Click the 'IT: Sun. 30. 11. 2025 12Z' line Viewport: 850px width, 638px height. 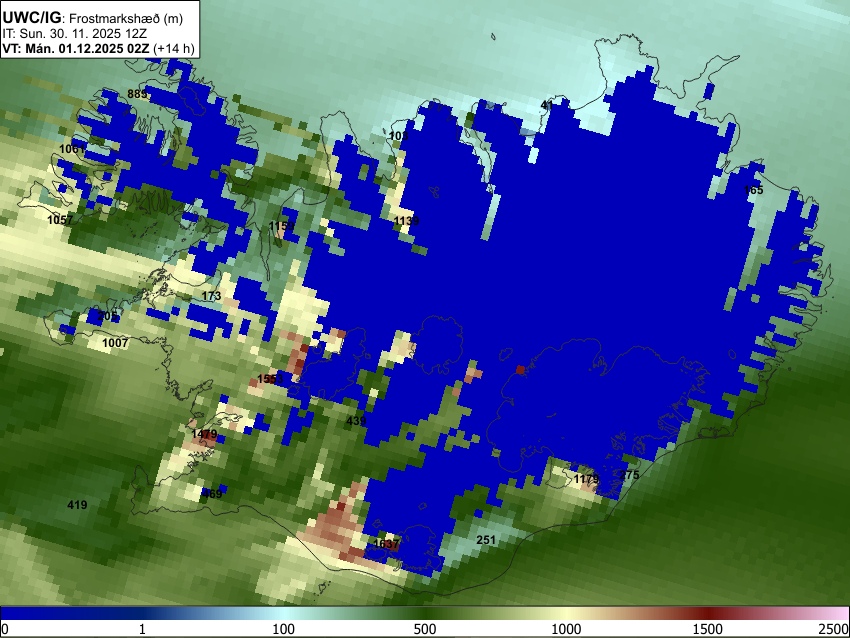coord(74,34)
